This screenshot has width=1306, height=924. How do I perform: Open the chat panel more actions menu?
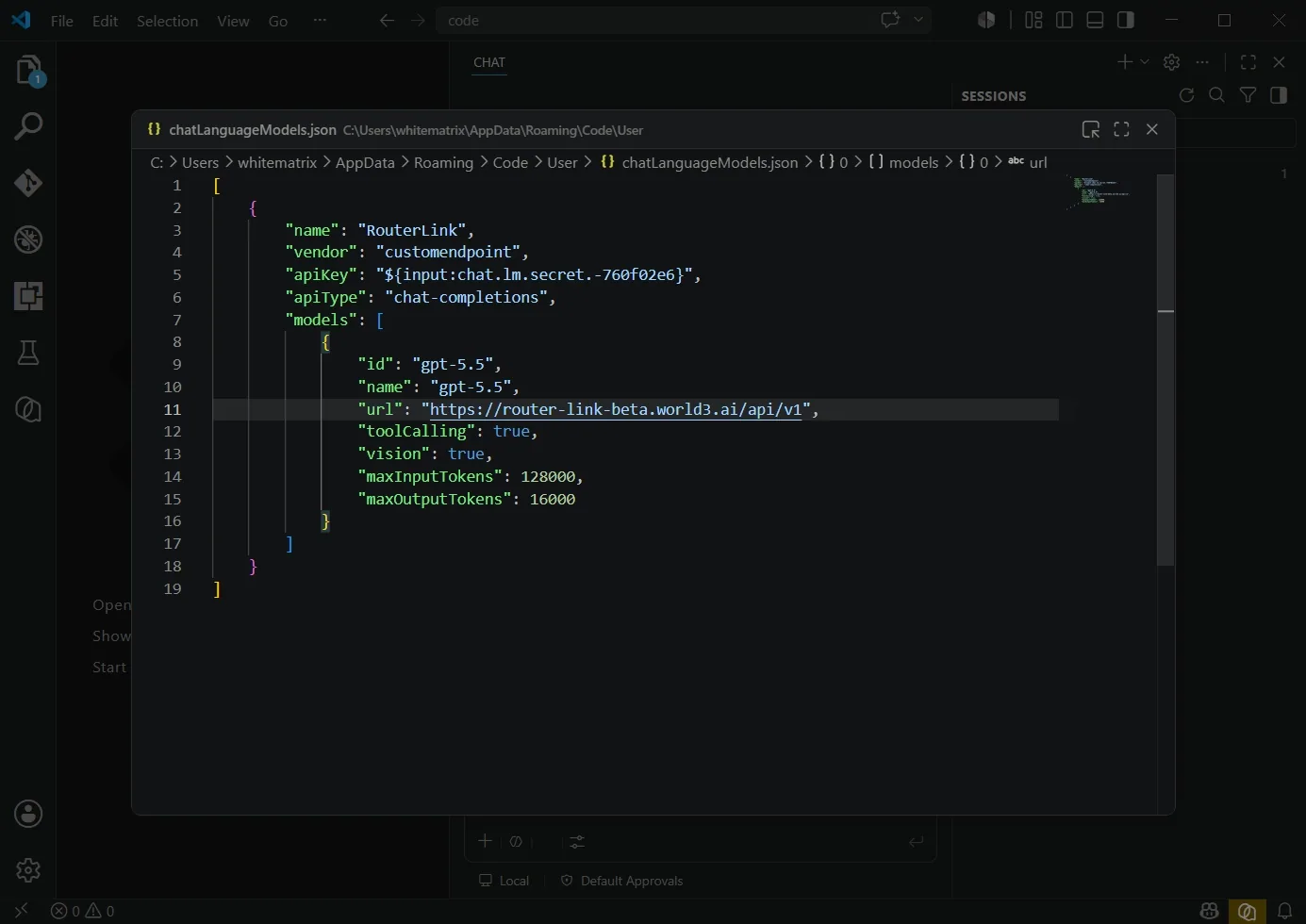[x=1201, y=62]
